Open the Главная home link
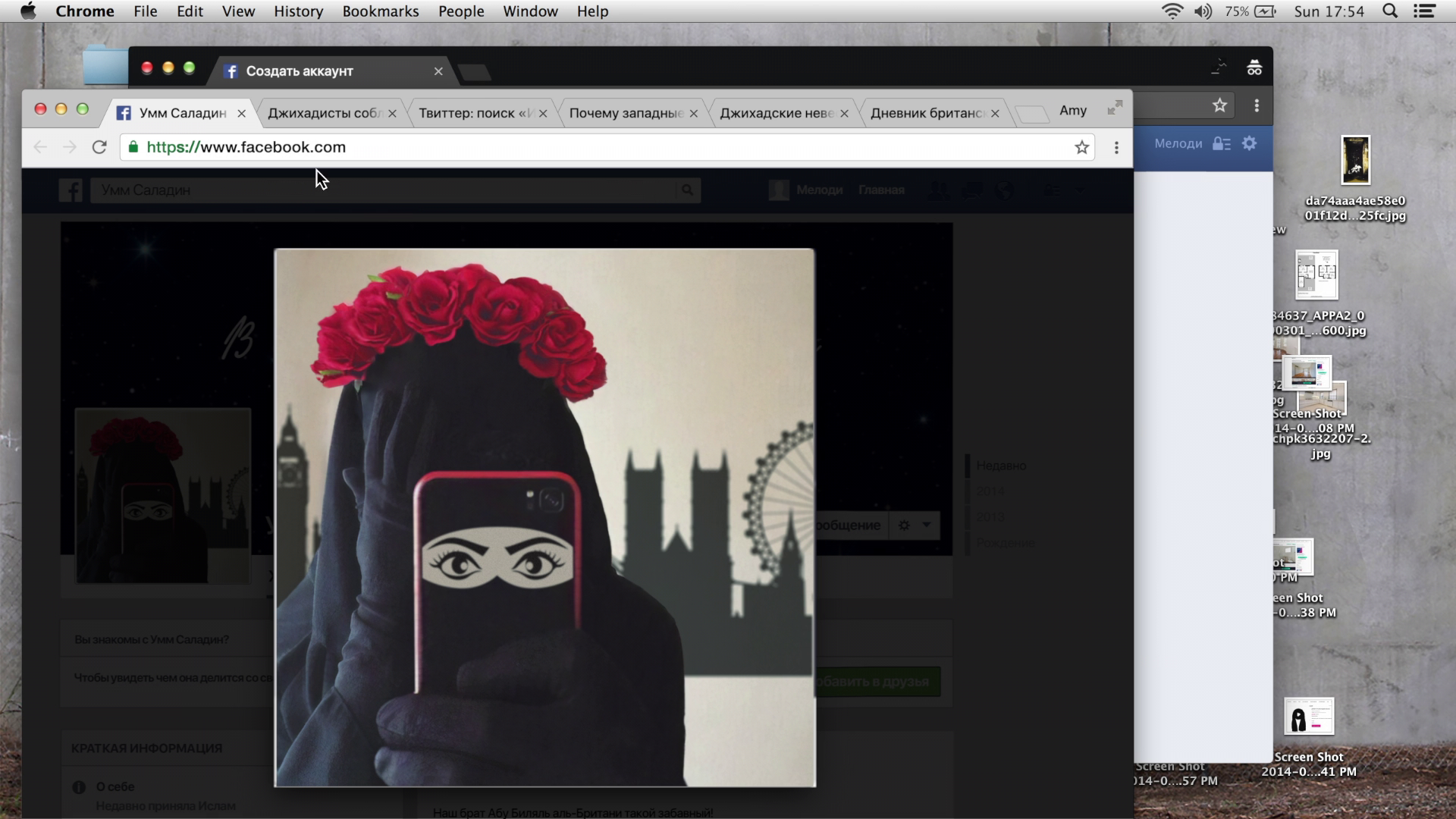Viewport: 1456px width, 819px height. coord(881,190)
